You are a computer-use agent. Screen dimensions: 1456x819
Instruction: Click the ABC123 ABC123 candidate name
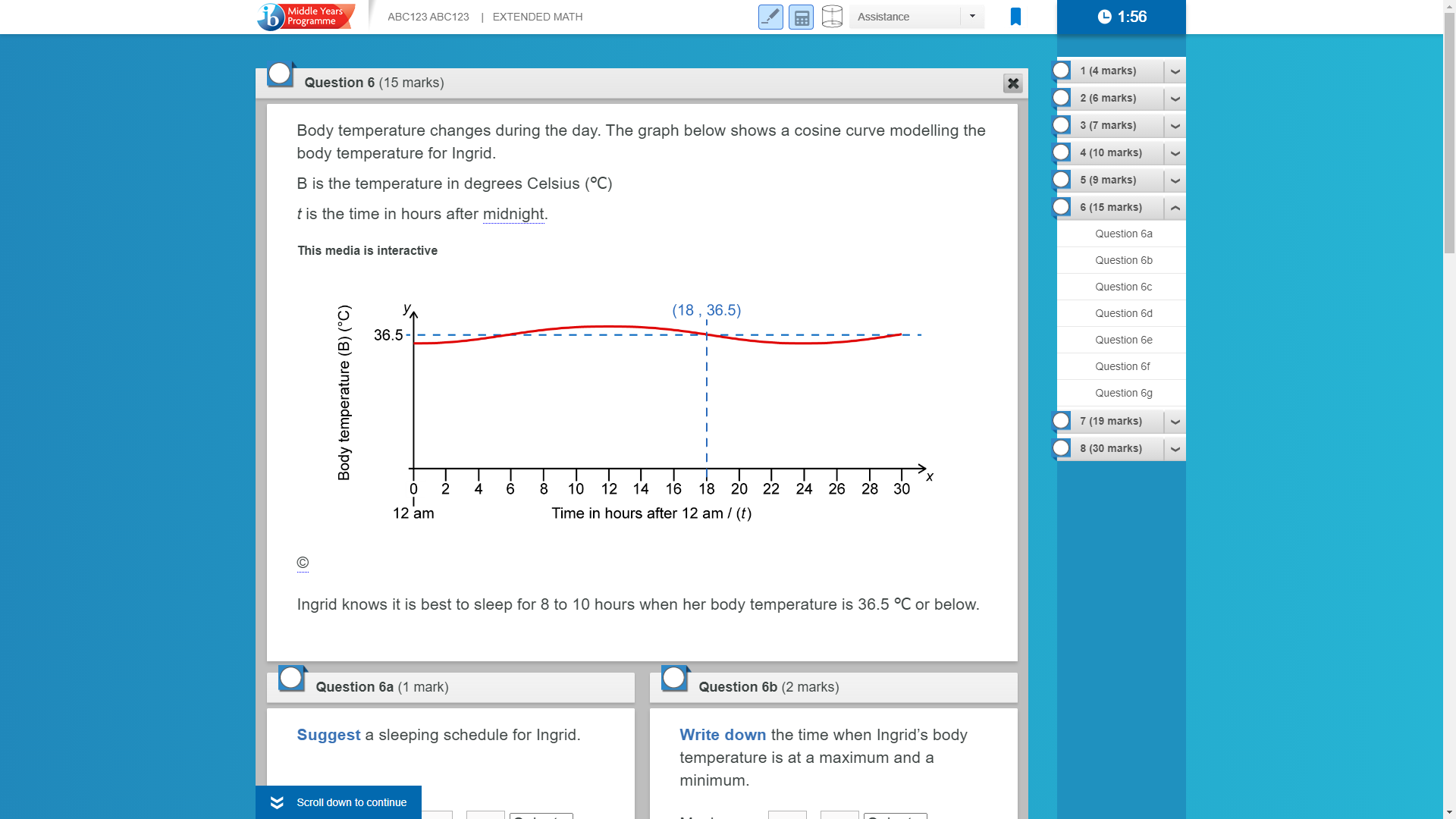[428, 17]
